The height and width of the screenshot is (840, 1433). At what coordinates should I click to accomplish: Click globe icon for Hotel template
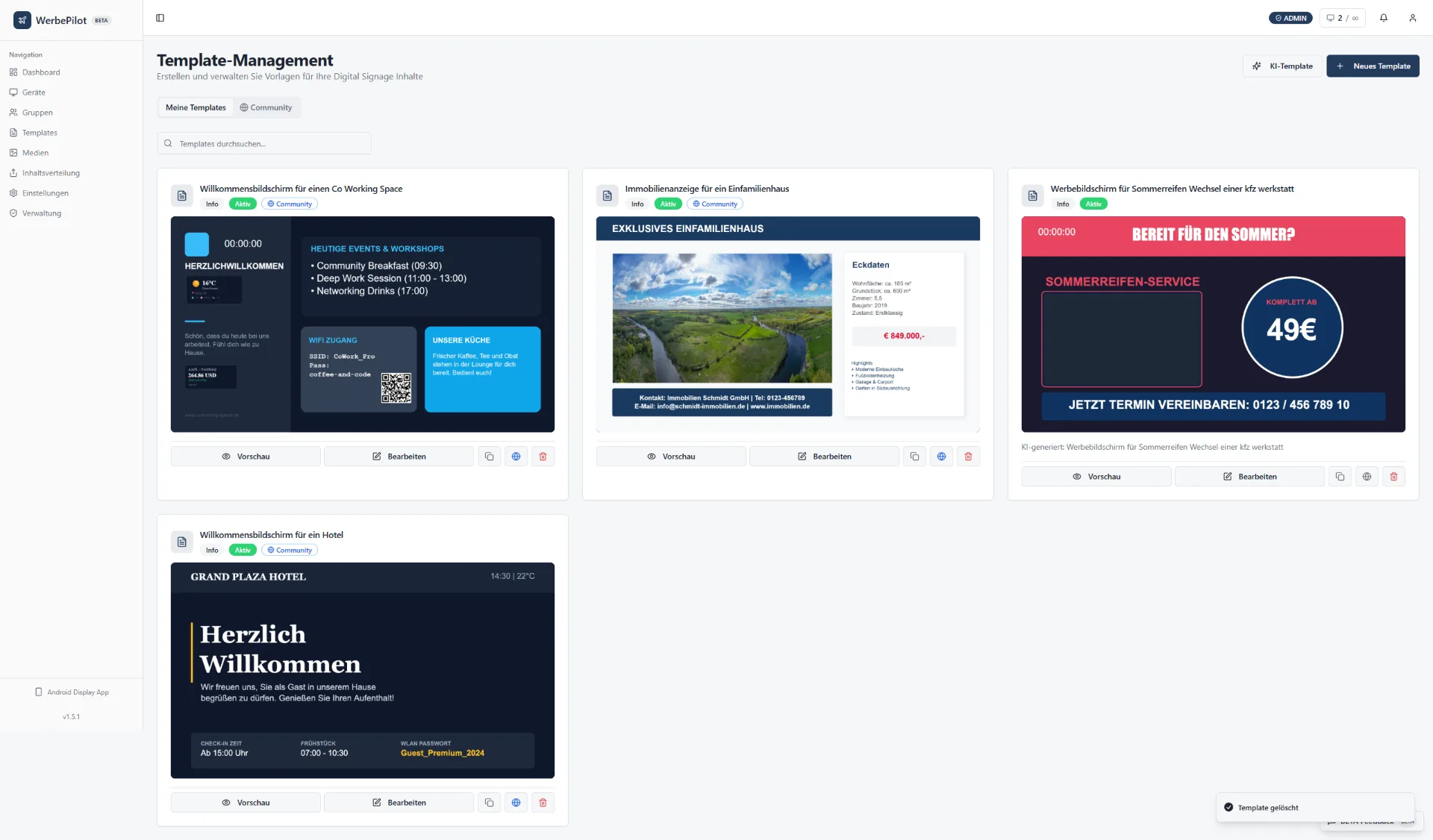(516, 803)
